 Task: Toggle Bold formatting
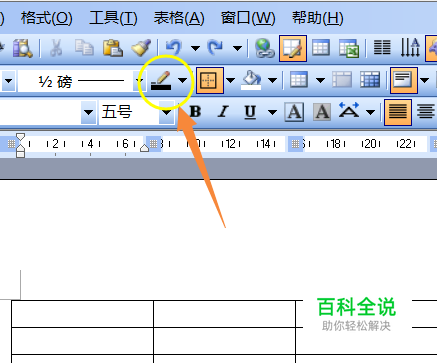(195, 112)
